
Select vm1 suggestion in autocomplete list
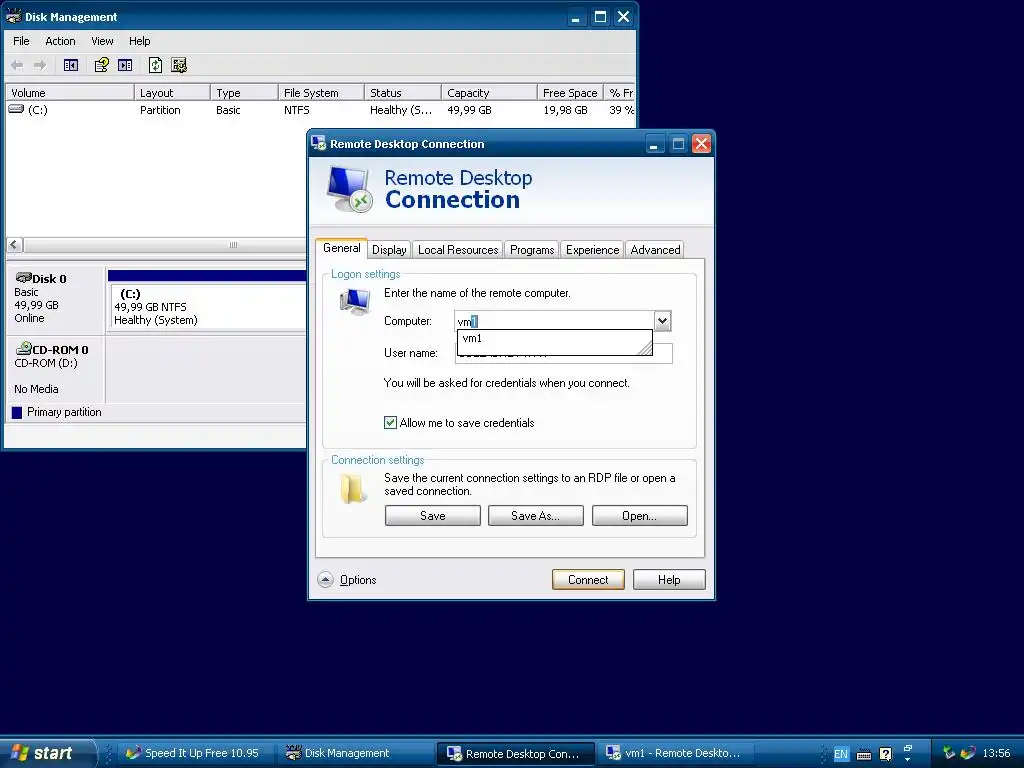click(x=554, y=338)
